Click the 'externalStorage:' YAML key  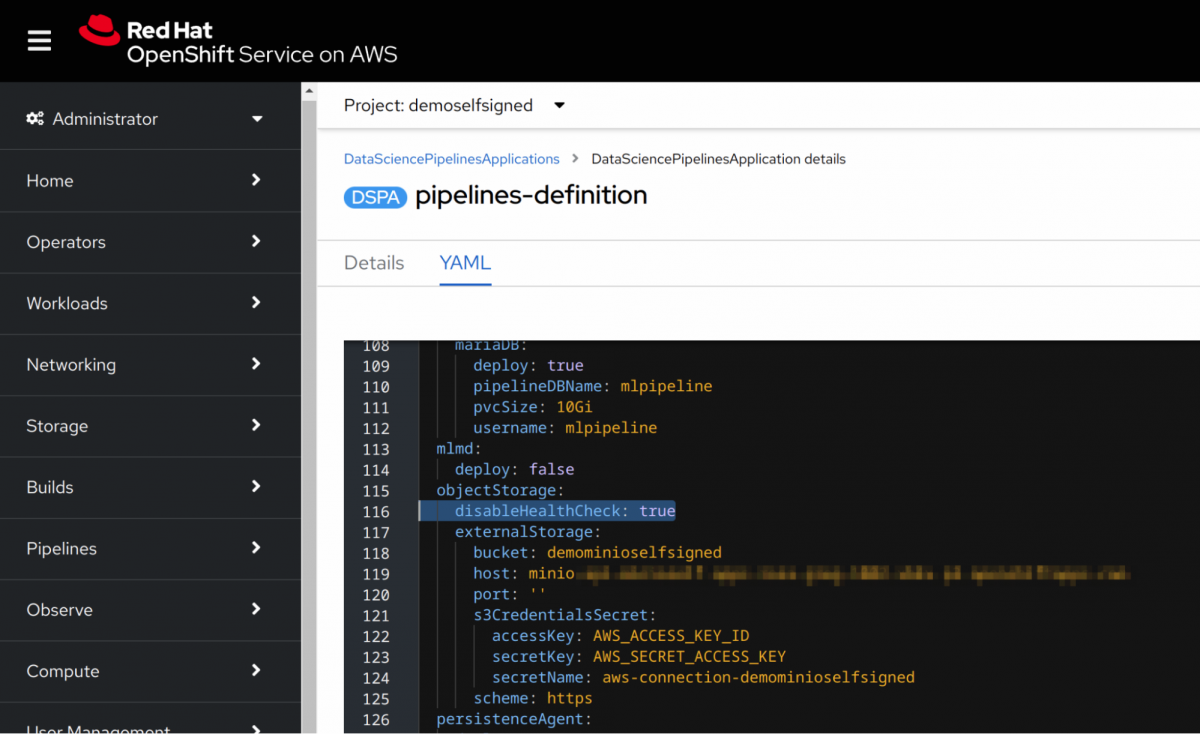pos(528,532)
